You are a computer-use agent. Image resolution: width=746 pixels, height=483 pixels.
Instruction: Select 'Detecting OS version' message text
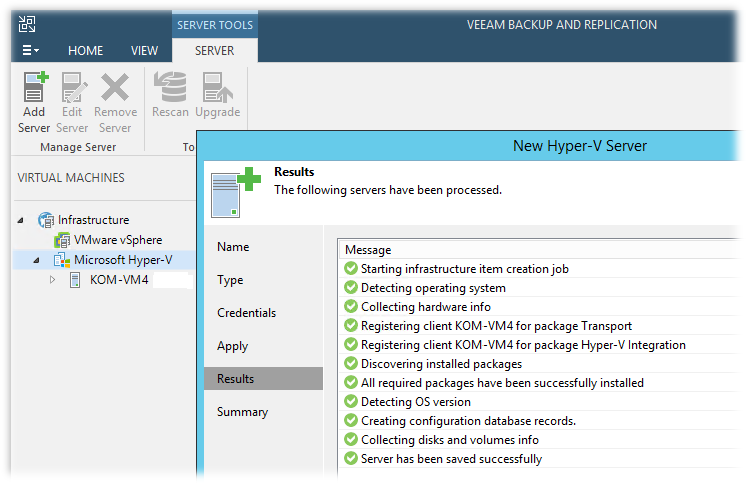(416, 402)
